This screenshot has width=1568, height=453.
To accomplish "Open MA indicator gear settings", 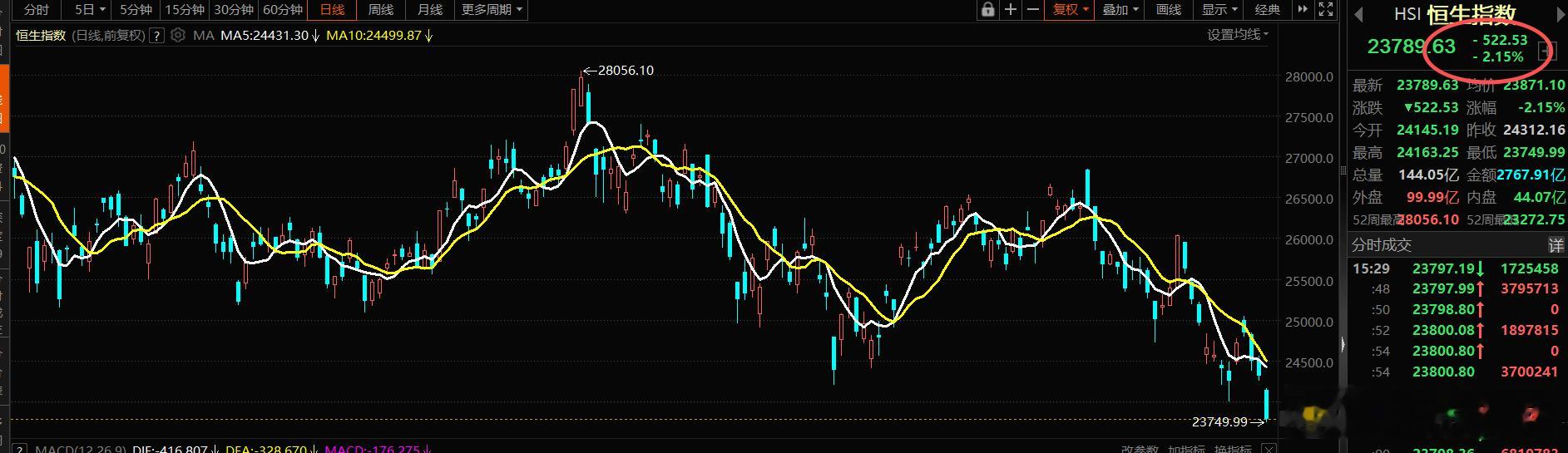I will click(177, 36).
